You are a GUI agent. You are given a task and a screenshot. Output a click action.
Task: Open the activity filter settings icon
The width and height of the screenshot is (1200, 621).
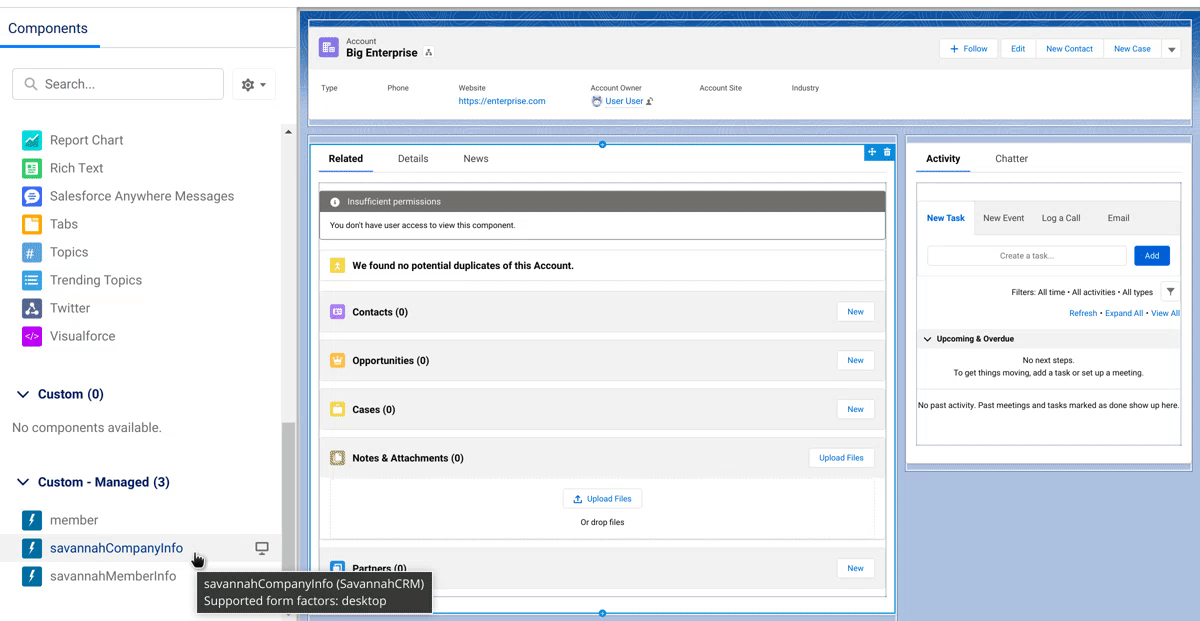point(1171,292)
